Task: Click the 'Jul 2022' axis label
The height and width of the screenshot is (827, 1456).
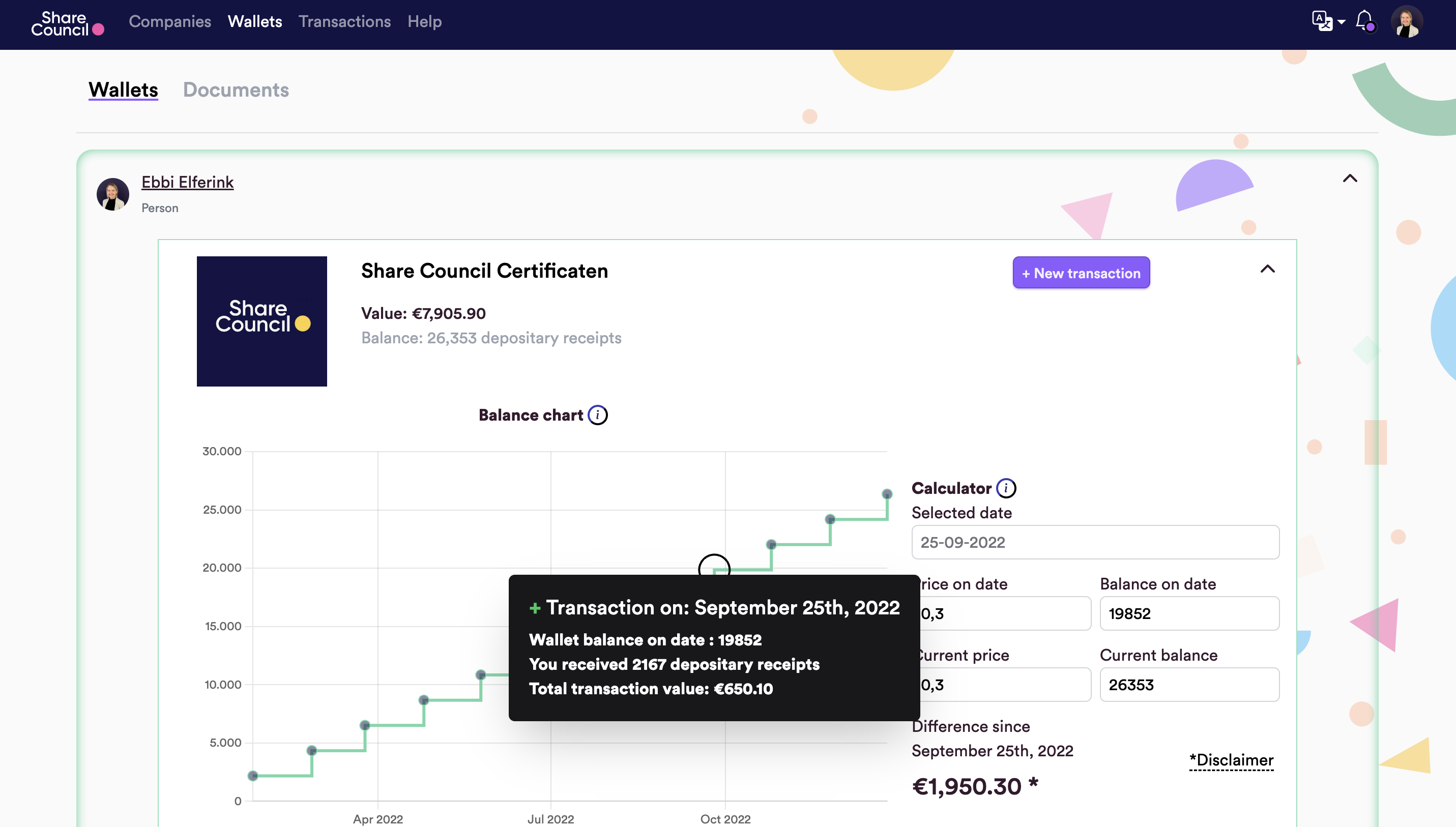Action: click(x=550, y=819)
